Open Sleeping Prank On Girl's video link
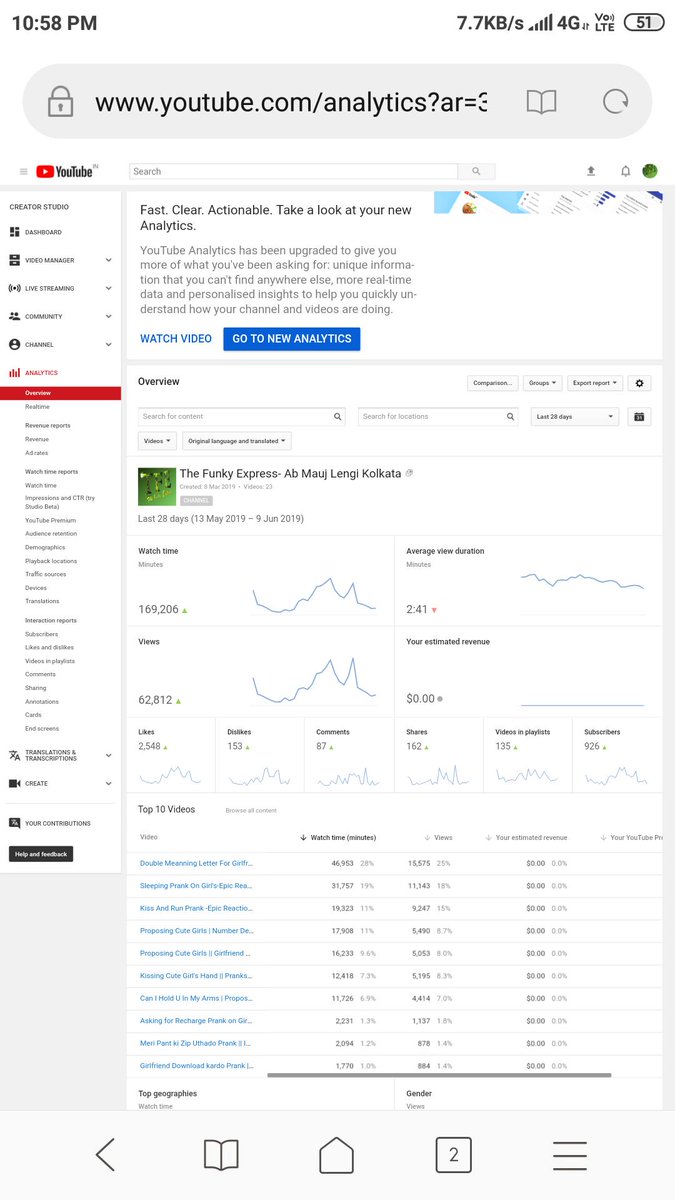This screenshot has width=675, height=1200. (196, 886)
